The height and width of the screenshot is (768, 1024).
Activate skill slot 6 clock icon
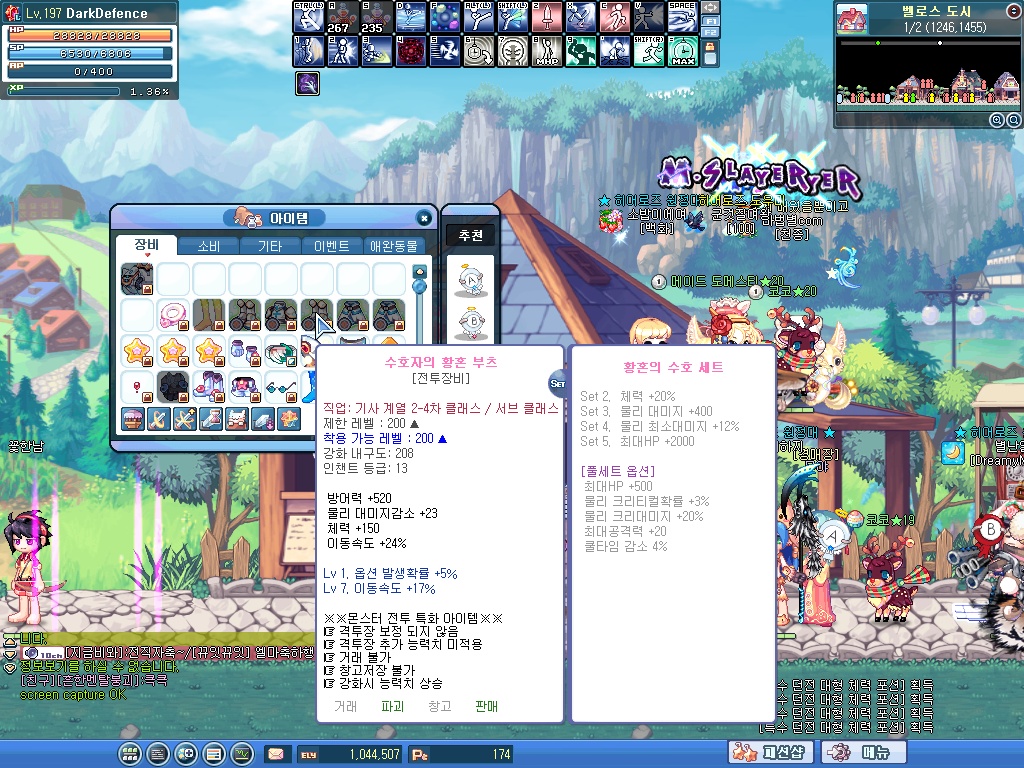(479, 51)
